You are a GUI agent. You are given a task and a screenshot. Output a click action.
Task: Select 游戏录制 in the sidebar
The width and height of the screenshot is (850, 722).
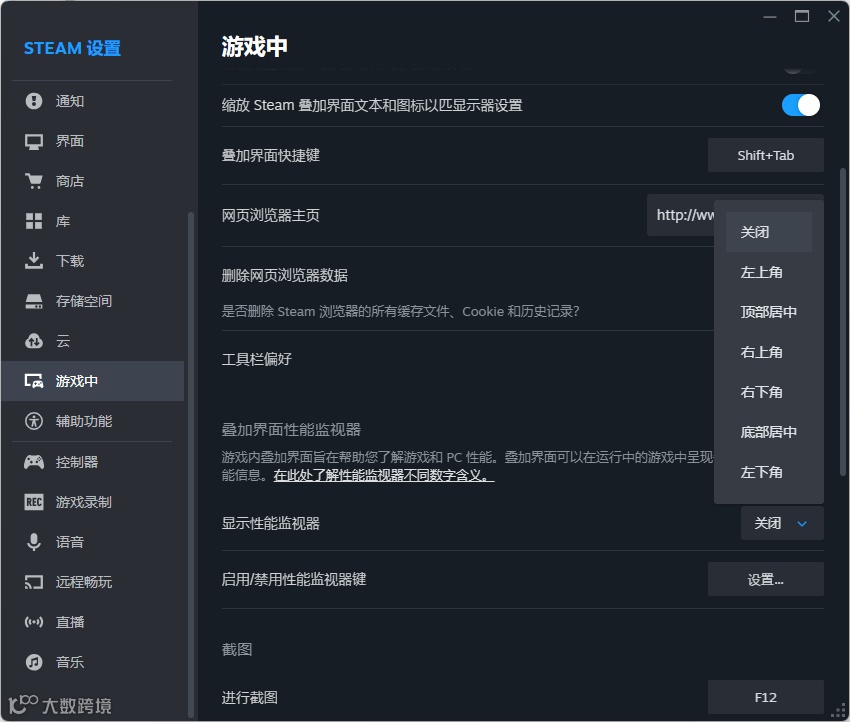(x=93, y=502)
